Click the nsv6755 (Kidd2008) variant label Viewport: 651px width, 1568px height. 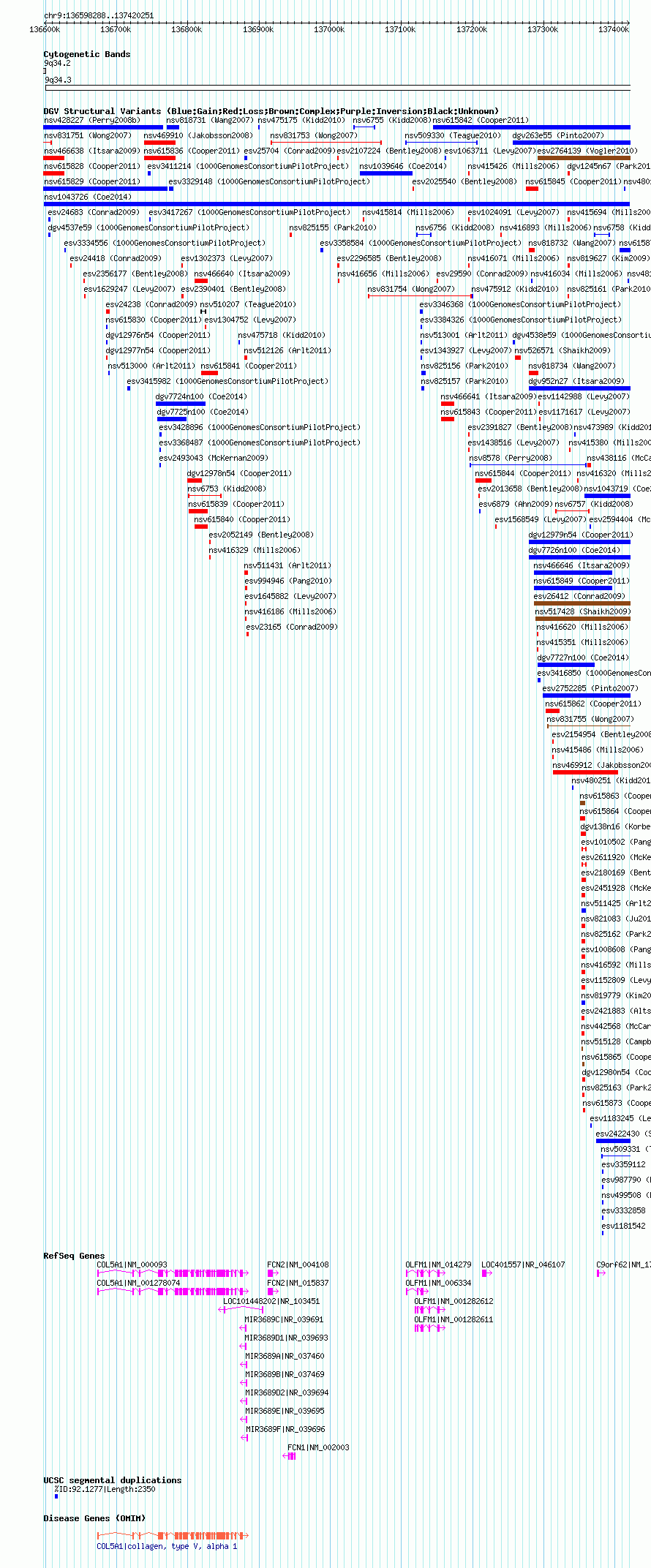pos(392,120)
